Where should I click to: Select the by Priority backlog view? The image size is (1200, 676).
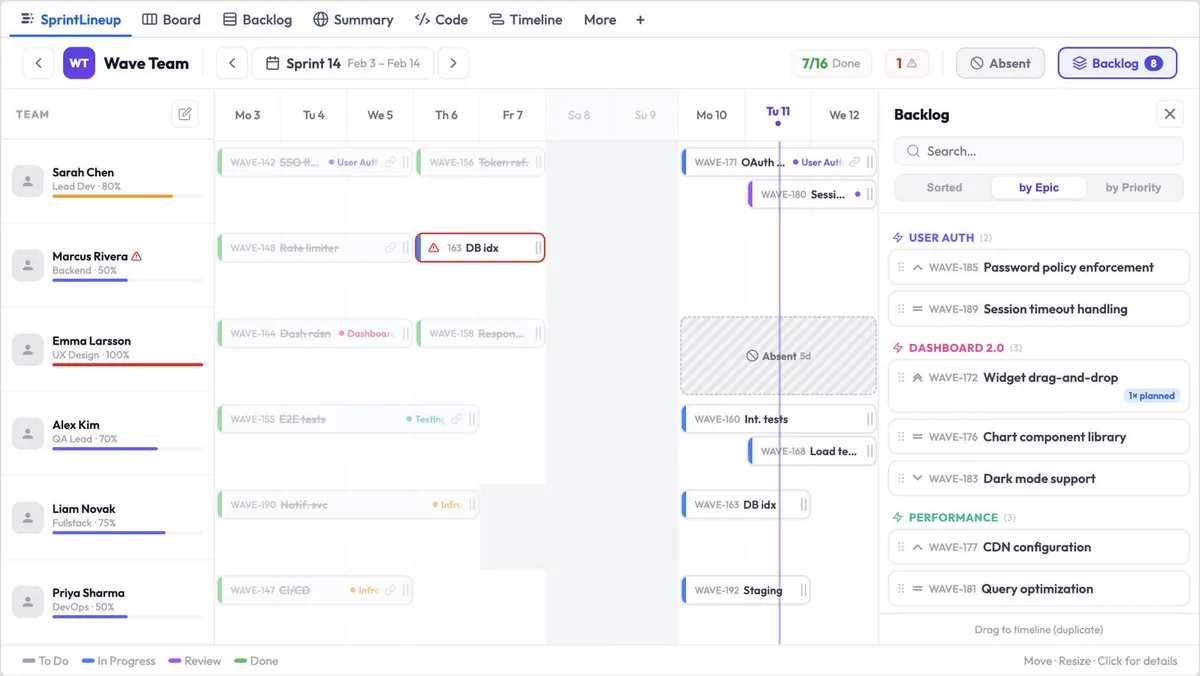click(1133, 187)
